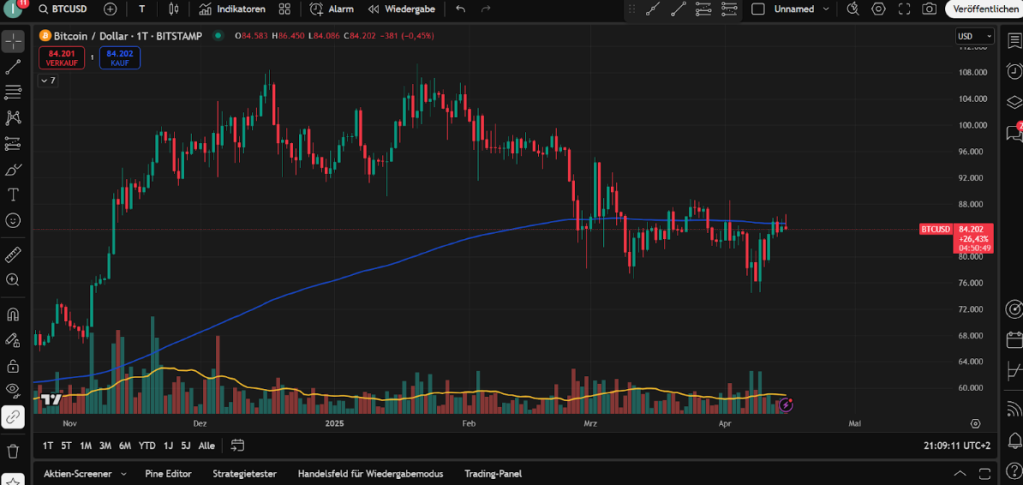The height and width of the screenshot is (485, 1023).
Task: Open the T timeframe interval selector
Action: 142,9
